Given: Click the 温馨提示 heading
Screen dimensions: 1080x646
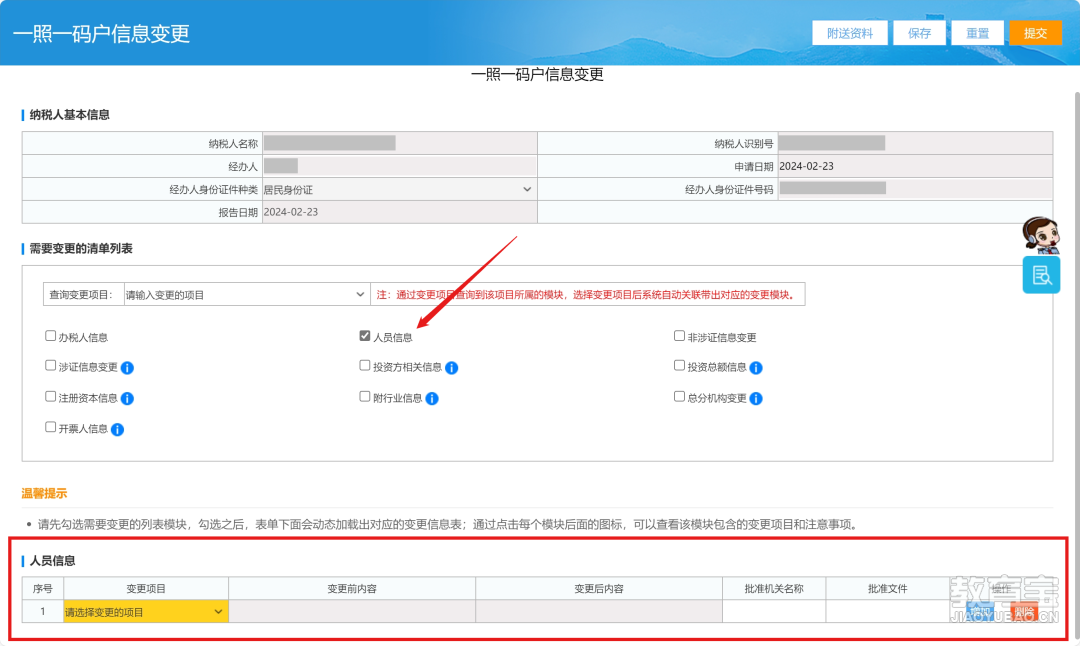Looking at the screenshot, I should tap(44, 493).
